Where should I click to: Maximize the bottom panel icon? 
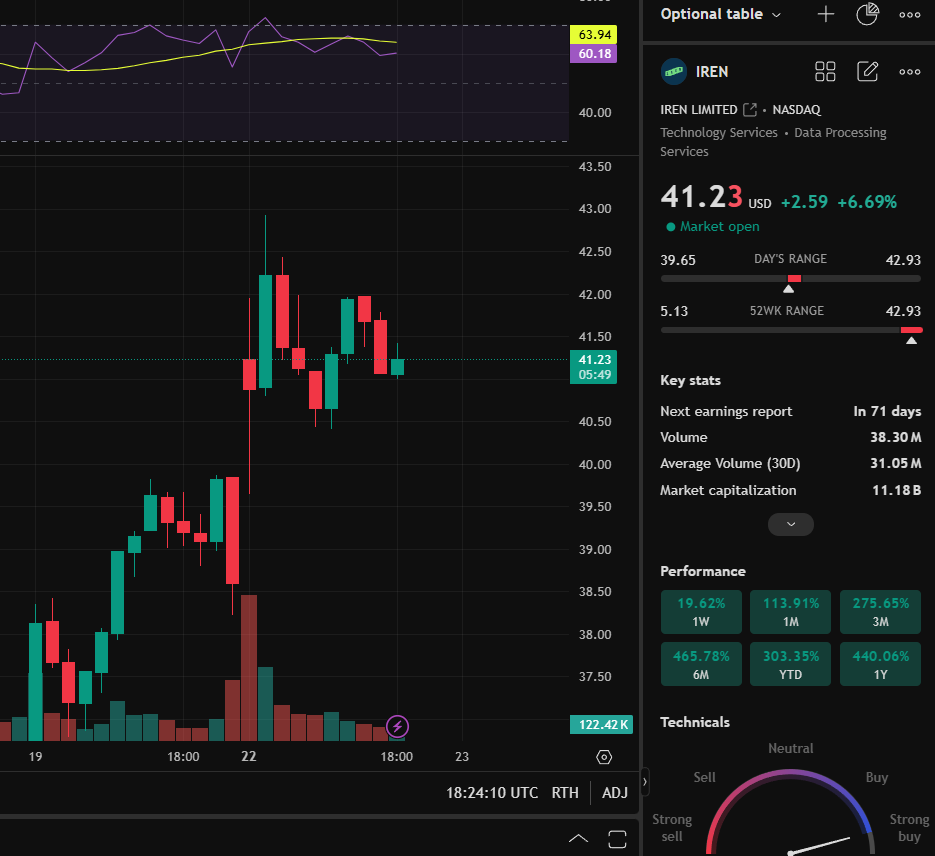[617, 839]
